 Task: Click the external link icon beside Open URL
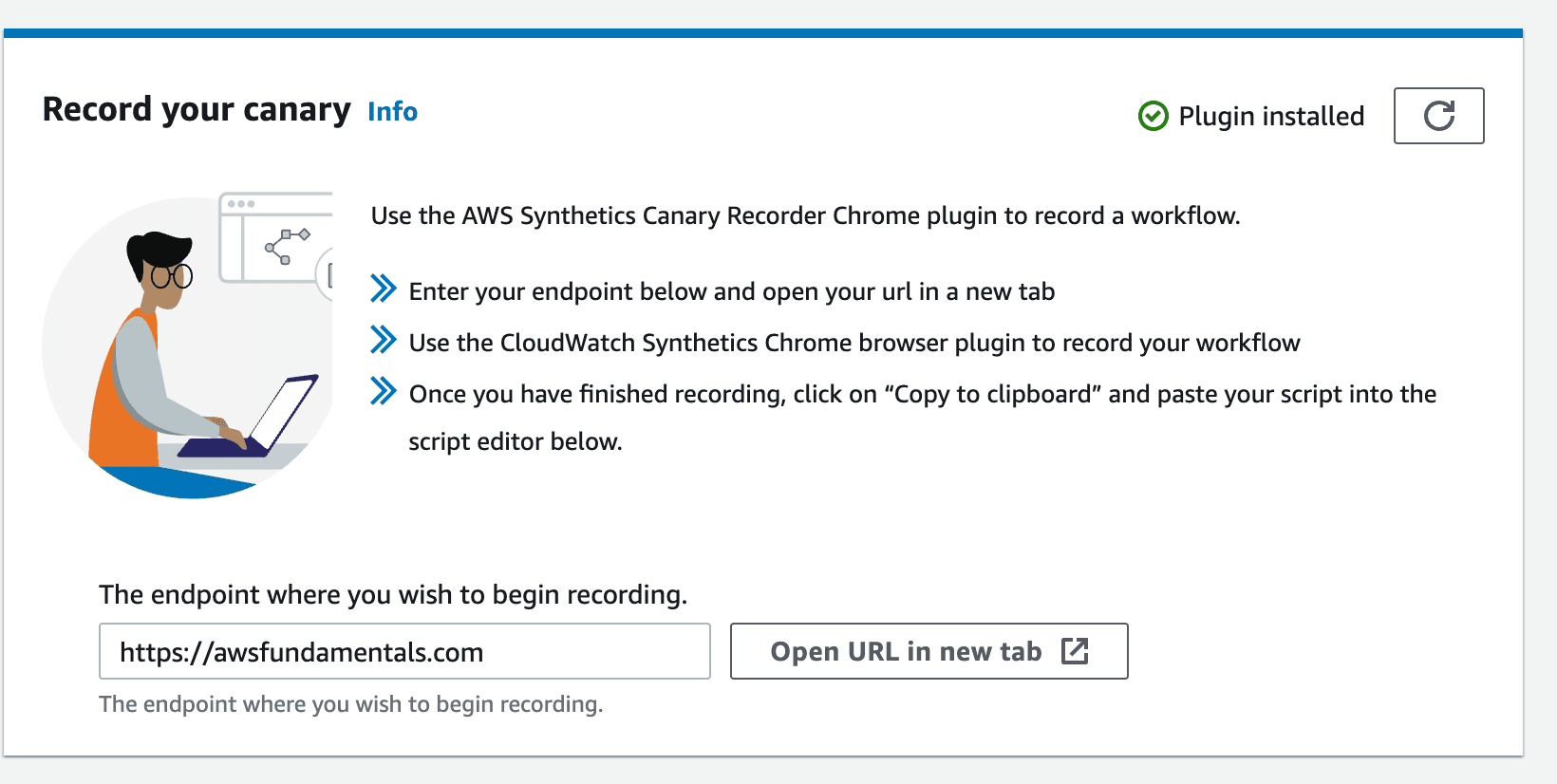tap(1075, 651)
